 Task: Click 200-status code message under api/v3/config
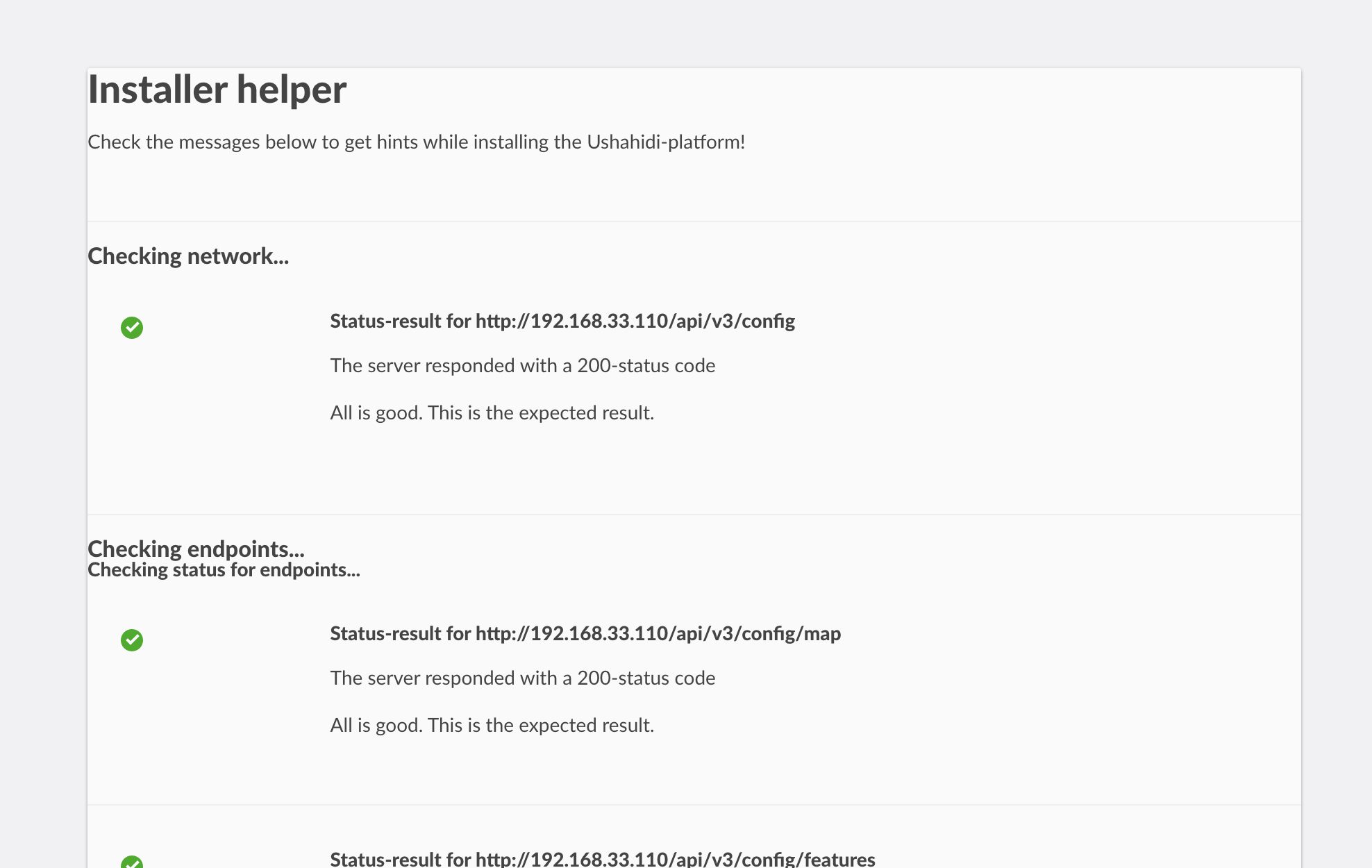[522, 366]
